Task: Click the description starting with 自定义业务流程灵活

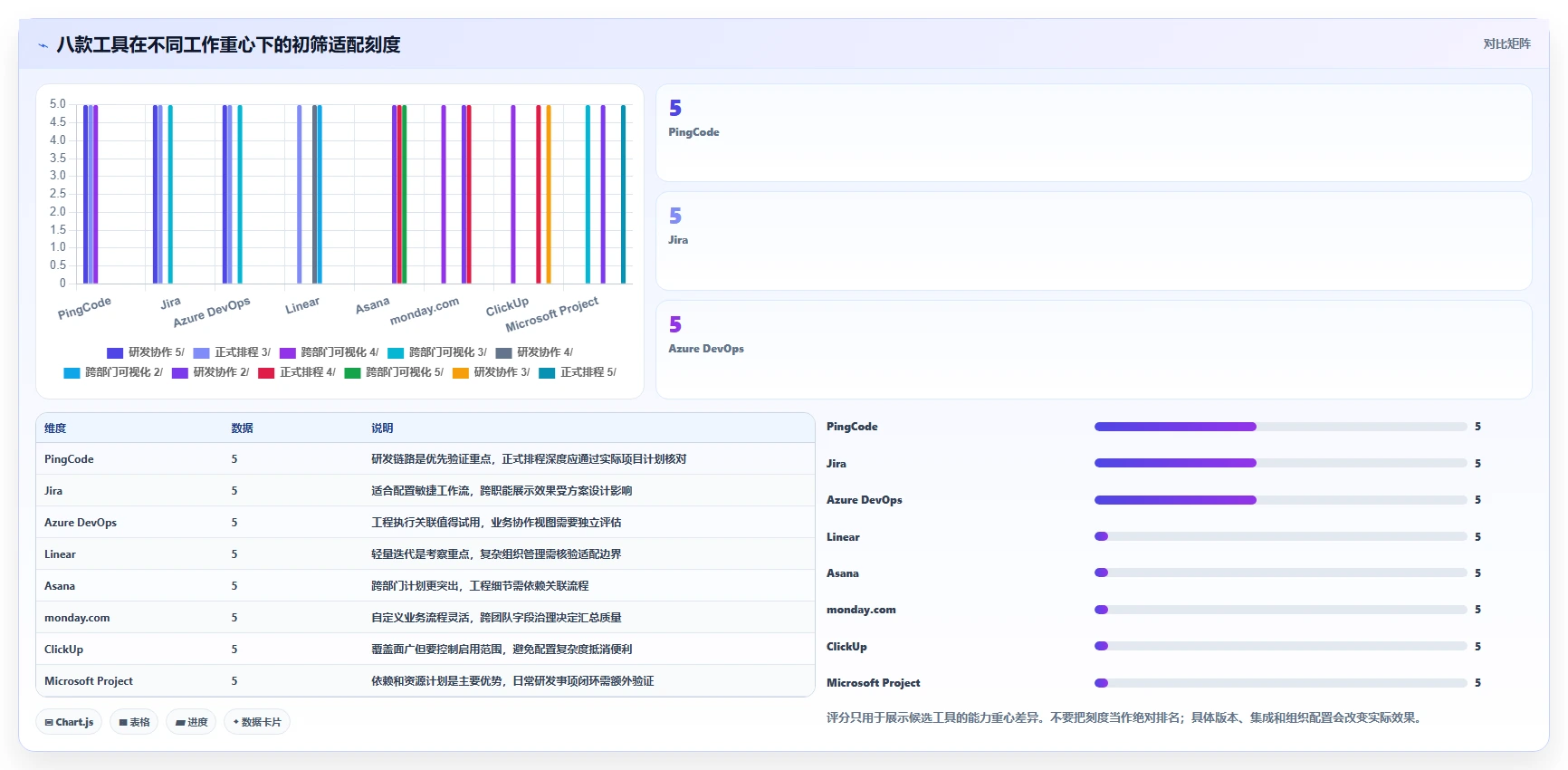Action: pyautogui.click(x=496, y=618)
